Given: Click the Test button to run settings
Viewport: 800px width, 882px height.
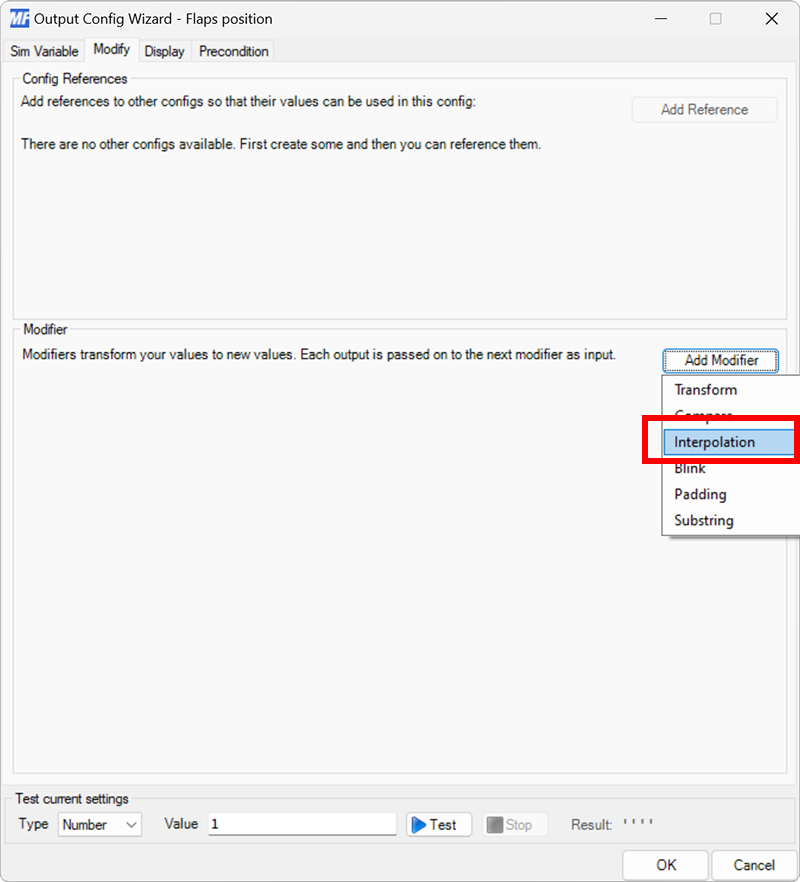Looking at the screenshot, I should (x=438, y=824).
